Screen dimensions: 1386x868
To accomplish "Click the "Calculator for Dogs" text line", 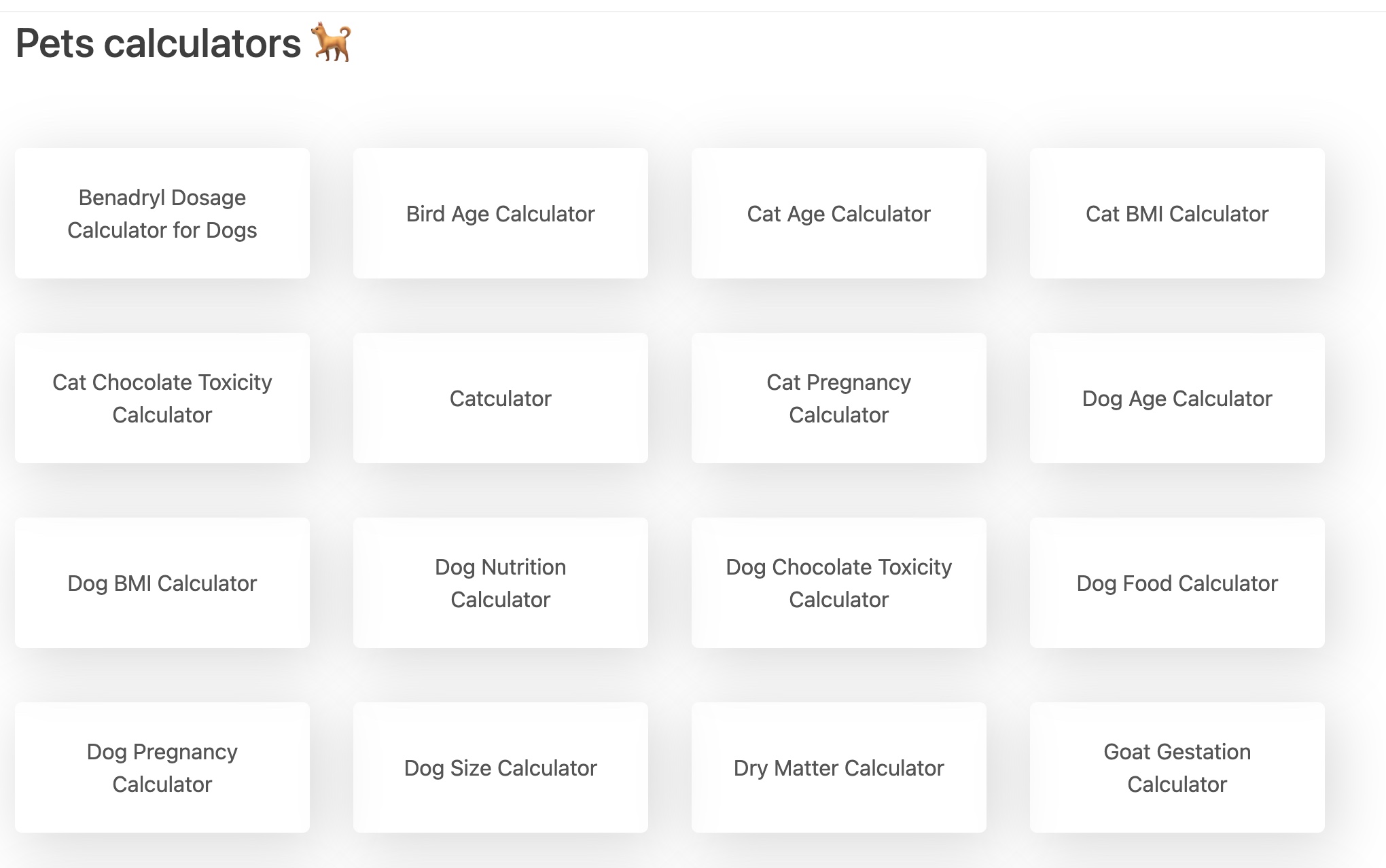I will click(x=162, y=230).
